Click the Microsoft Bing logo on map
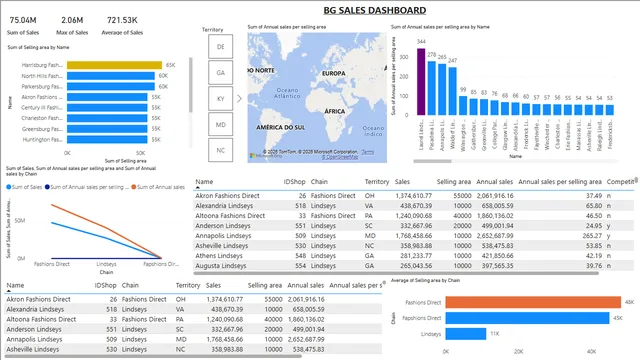The width and height of the screenshot is (640, 360). coord(266,156)
